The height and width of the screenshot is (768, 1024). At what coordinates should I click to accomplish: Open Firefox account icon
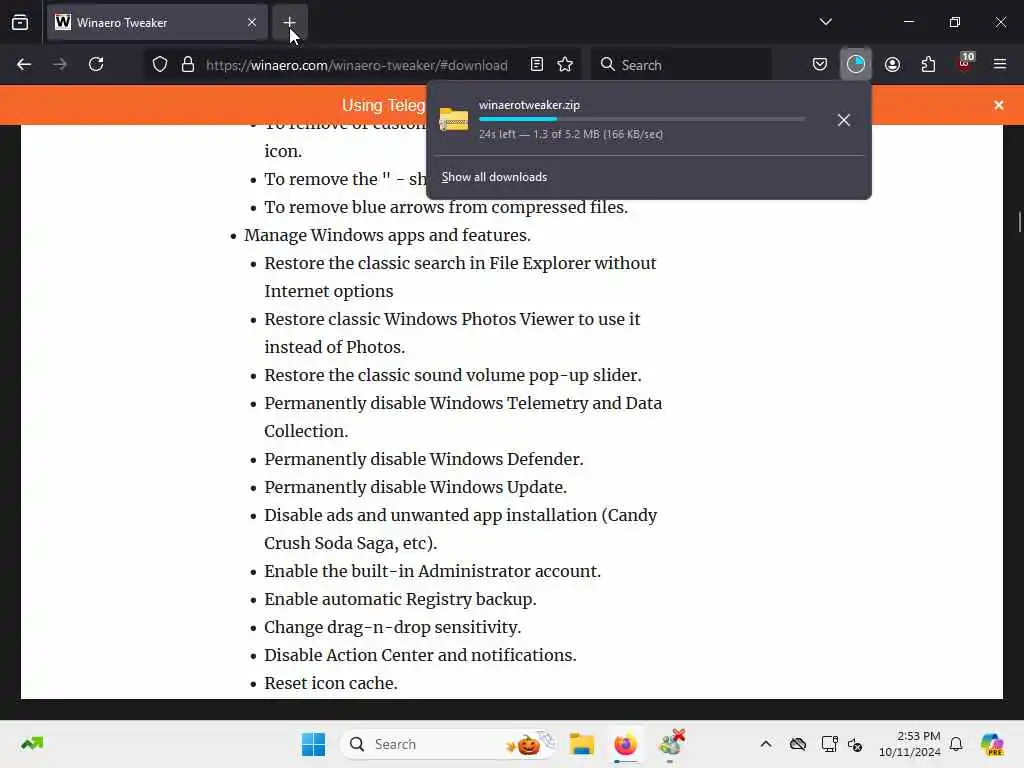click(x=893, y=64)
